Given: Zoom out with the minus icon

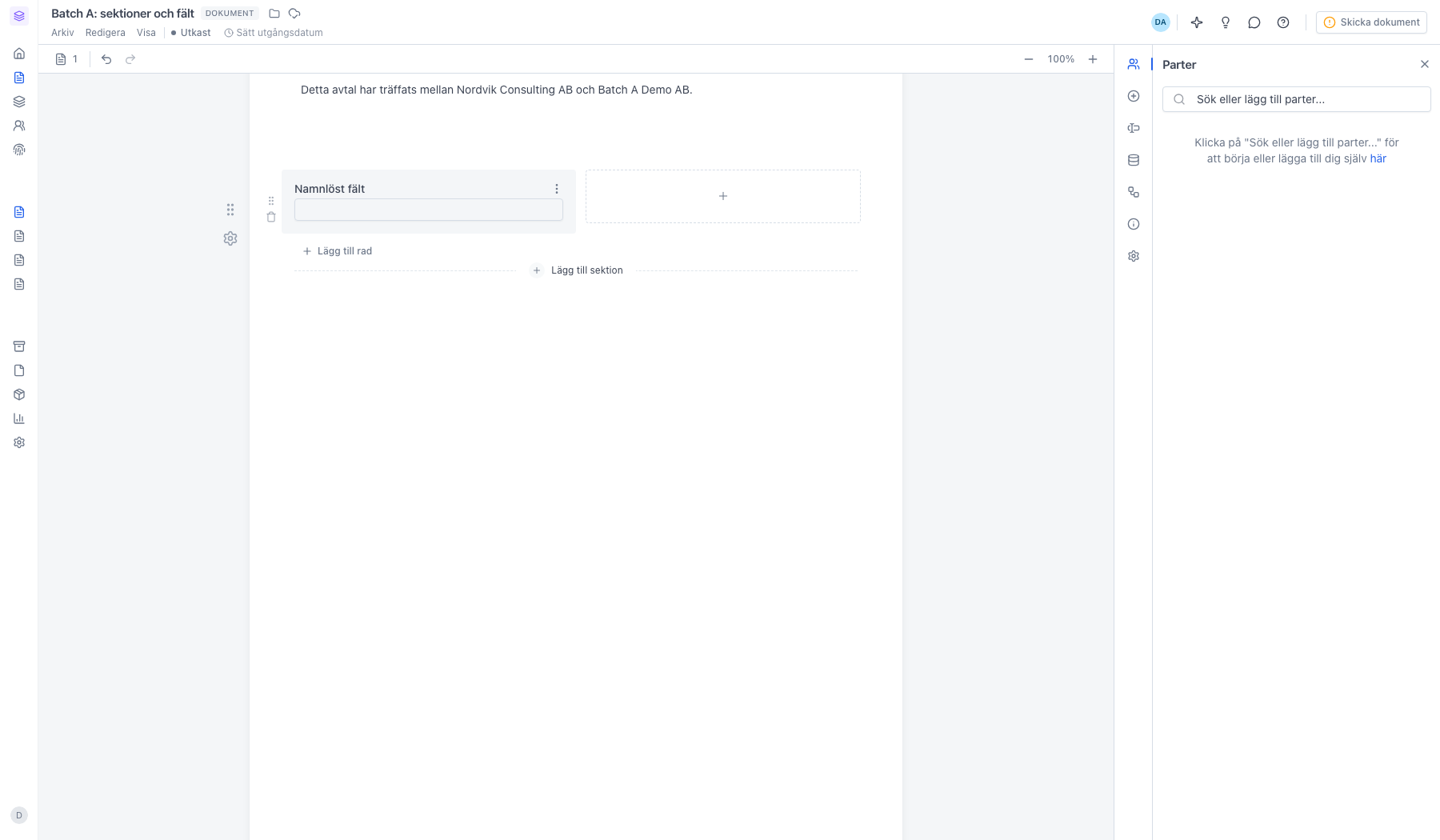Looking at the screenshot, I should coord(1029,59).
